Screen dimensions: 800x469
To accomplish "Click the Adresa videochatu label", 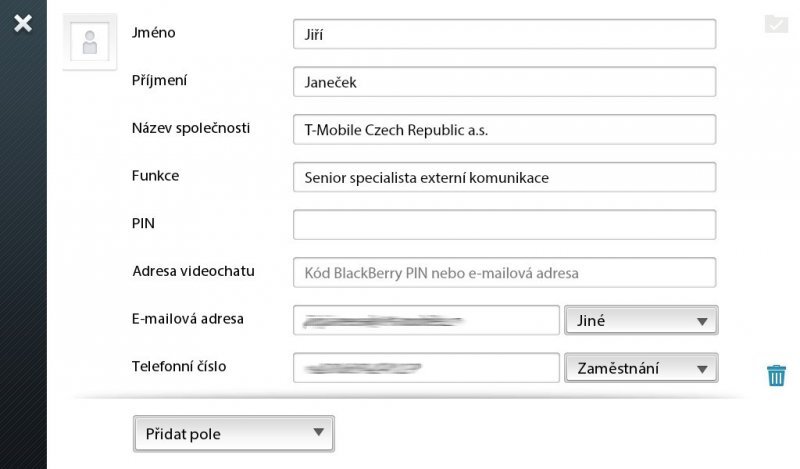I will [191, 271].
